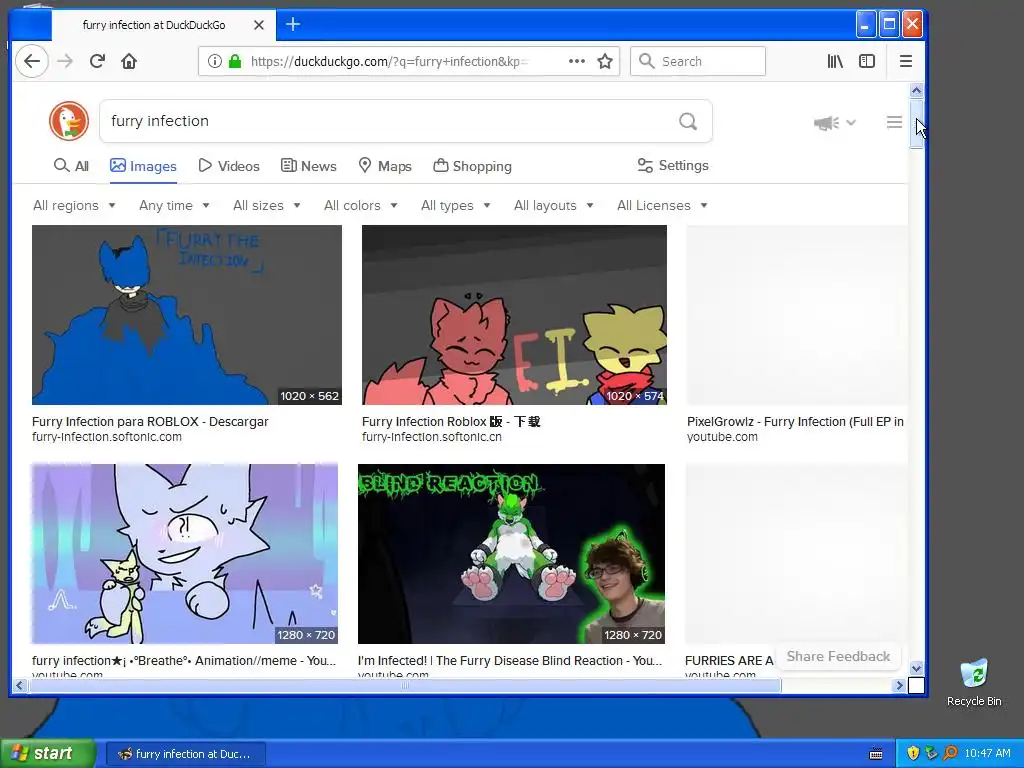
Task: Expand the All layouts filter
Action: 553,205
